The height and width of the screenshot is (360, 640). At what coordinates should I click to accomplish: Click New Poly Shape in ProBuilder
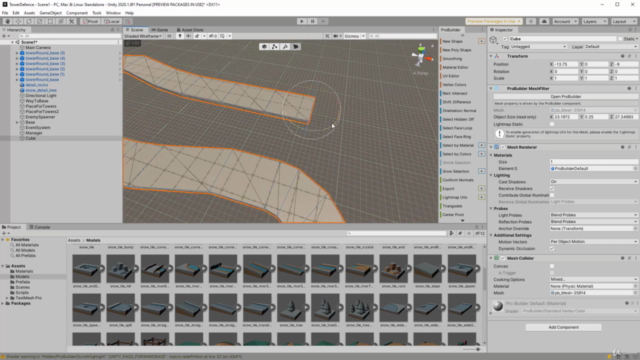click(x=457, y=50)
